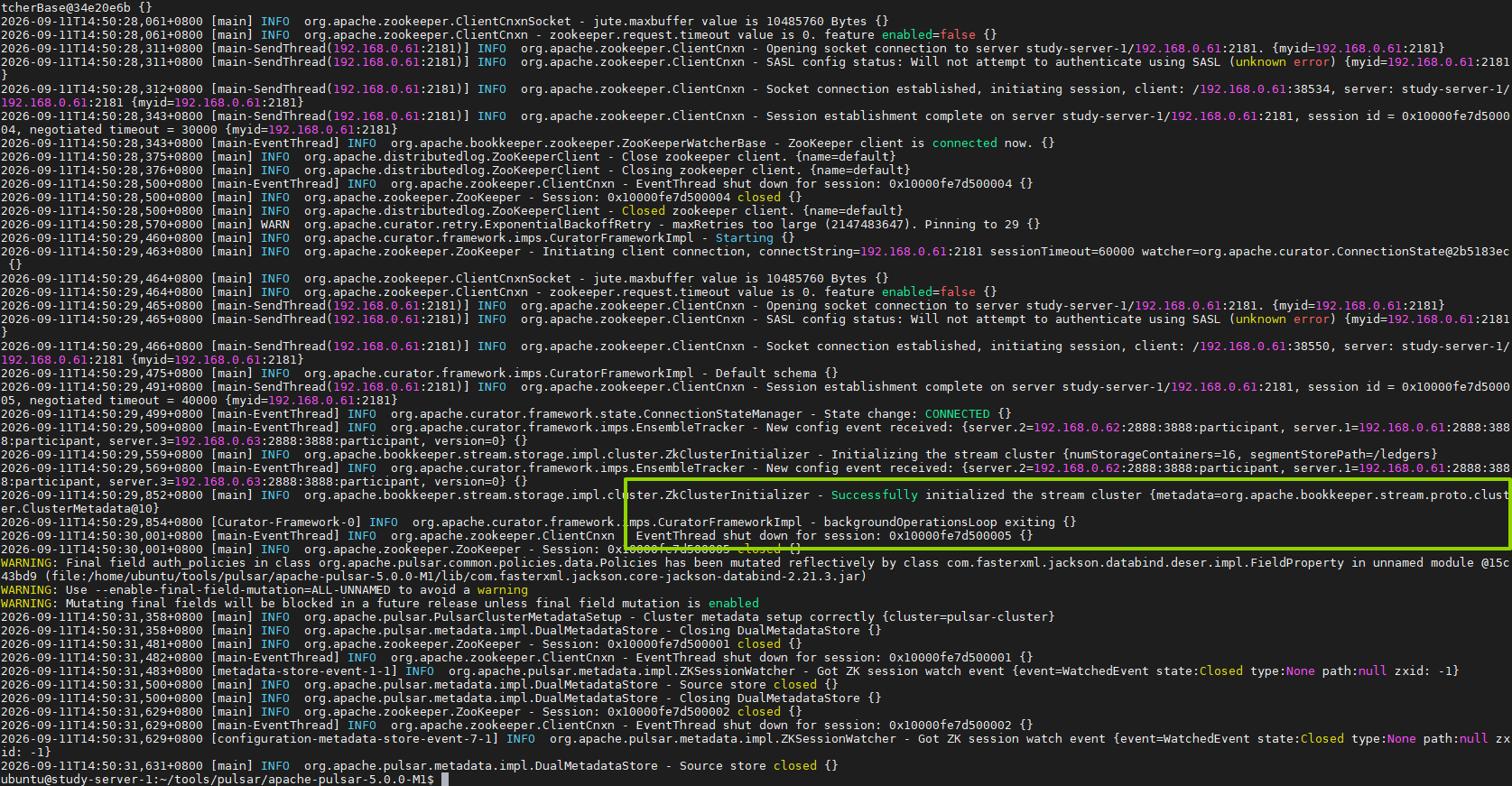The width and height of the screenshot is (1512, 786).
Task: Click the "Default schema" log message
Action: coord(766,374)
